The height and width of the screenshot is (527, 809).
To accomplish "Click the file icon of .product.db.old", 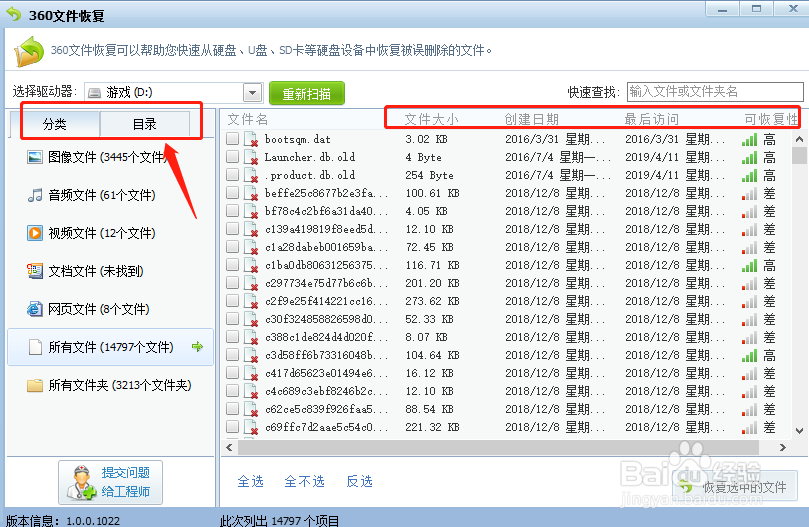I will pyautogui.click(x=251, y=175).
